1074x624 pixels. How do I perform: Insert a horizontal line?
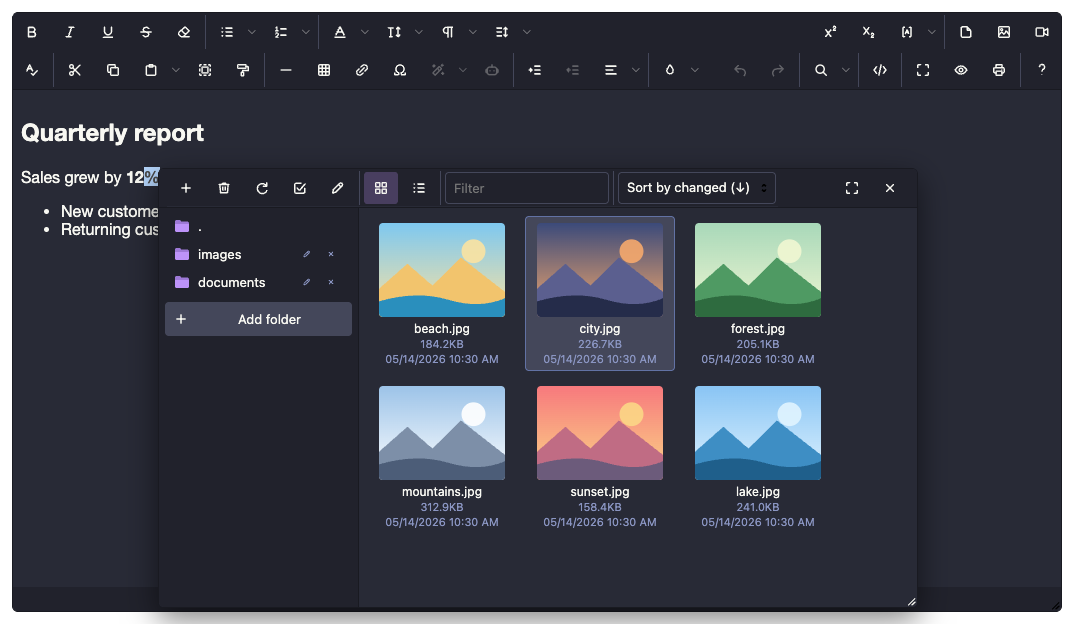pyautogui.click(x=286, y=70)
